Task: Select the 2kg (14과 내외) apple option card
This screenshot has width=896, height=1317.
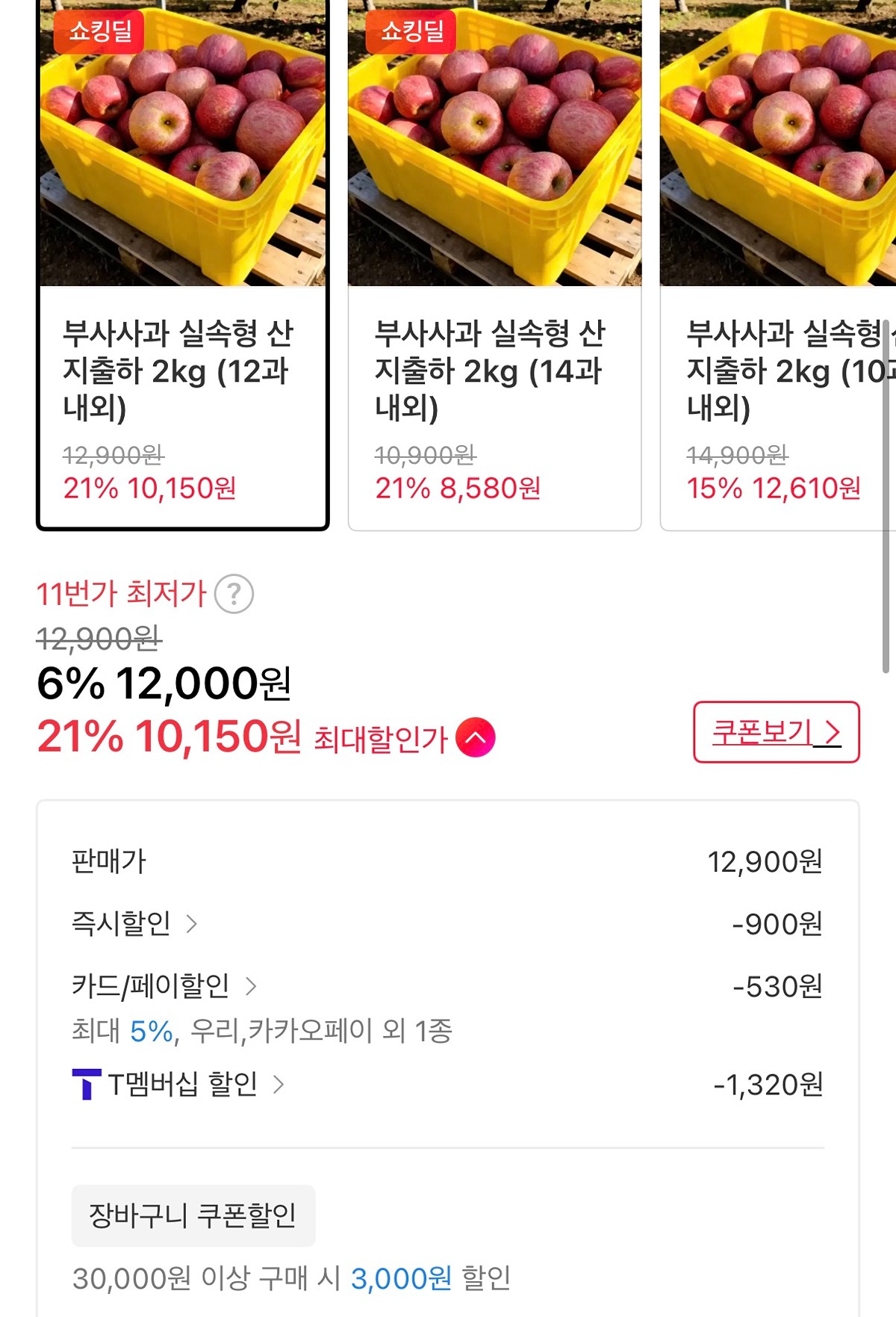Action: tap(495, 265)
